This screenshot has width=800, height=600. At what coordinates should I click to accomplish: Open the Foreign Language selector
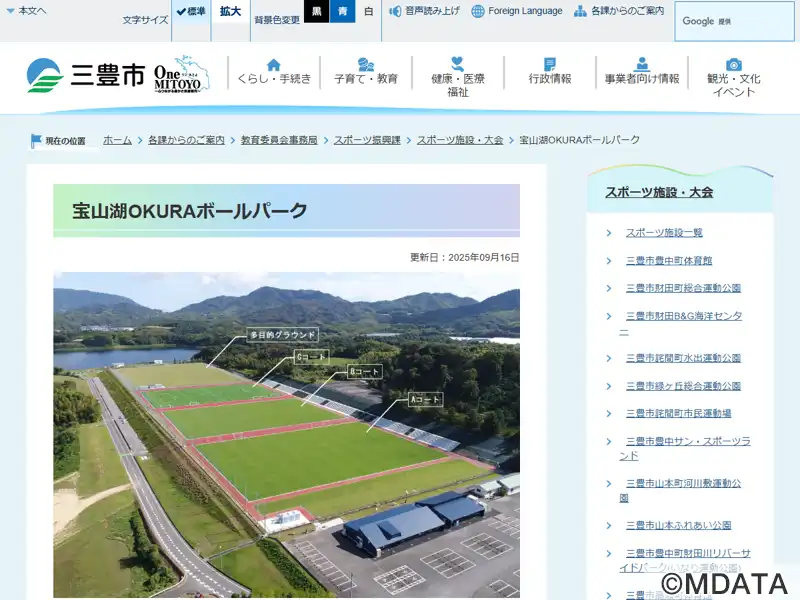coord(517,11)
